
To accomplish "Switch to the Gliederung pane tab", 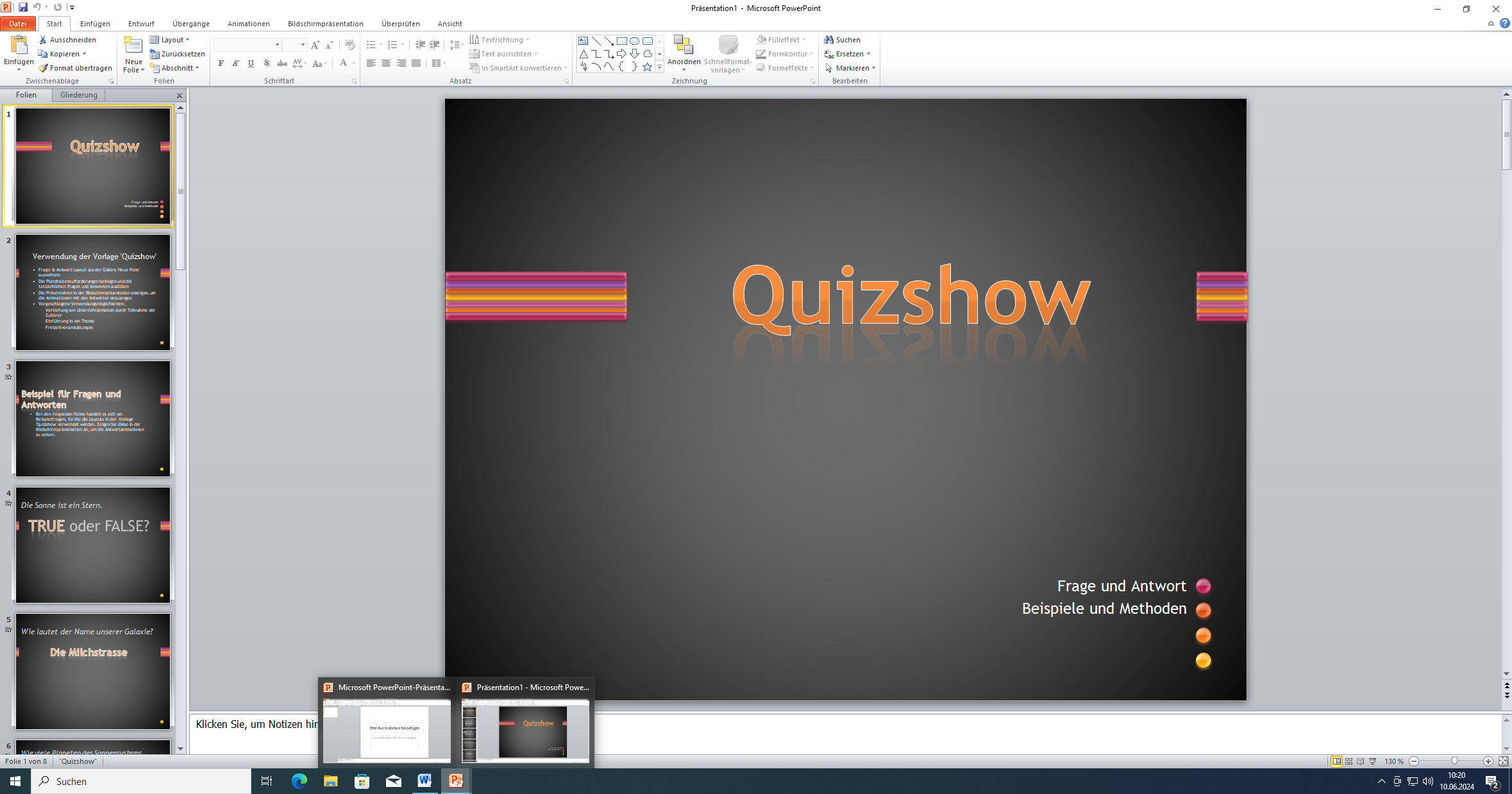I will 78,95.
